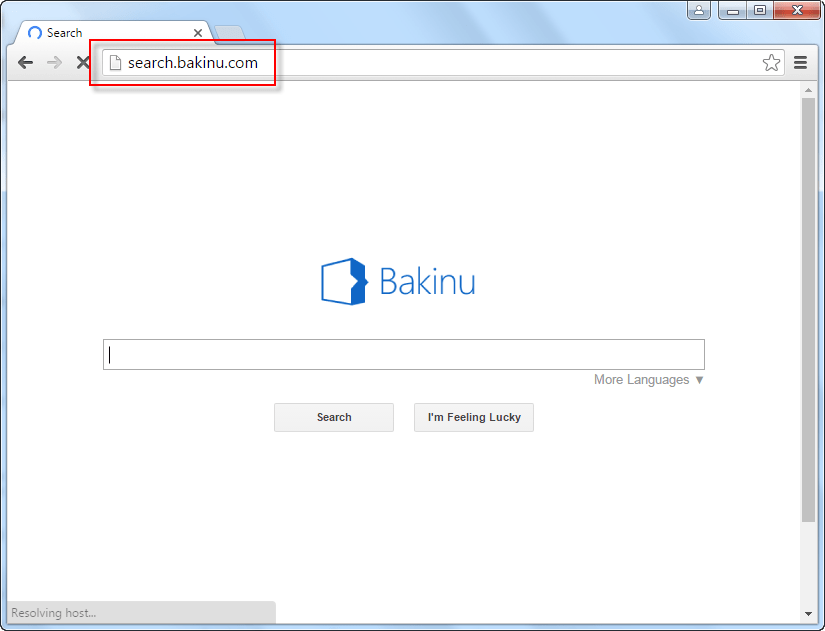This screenshot has width=825, height=631.
Task: Open the user profile icon in title bar
Action: [699, 10]
